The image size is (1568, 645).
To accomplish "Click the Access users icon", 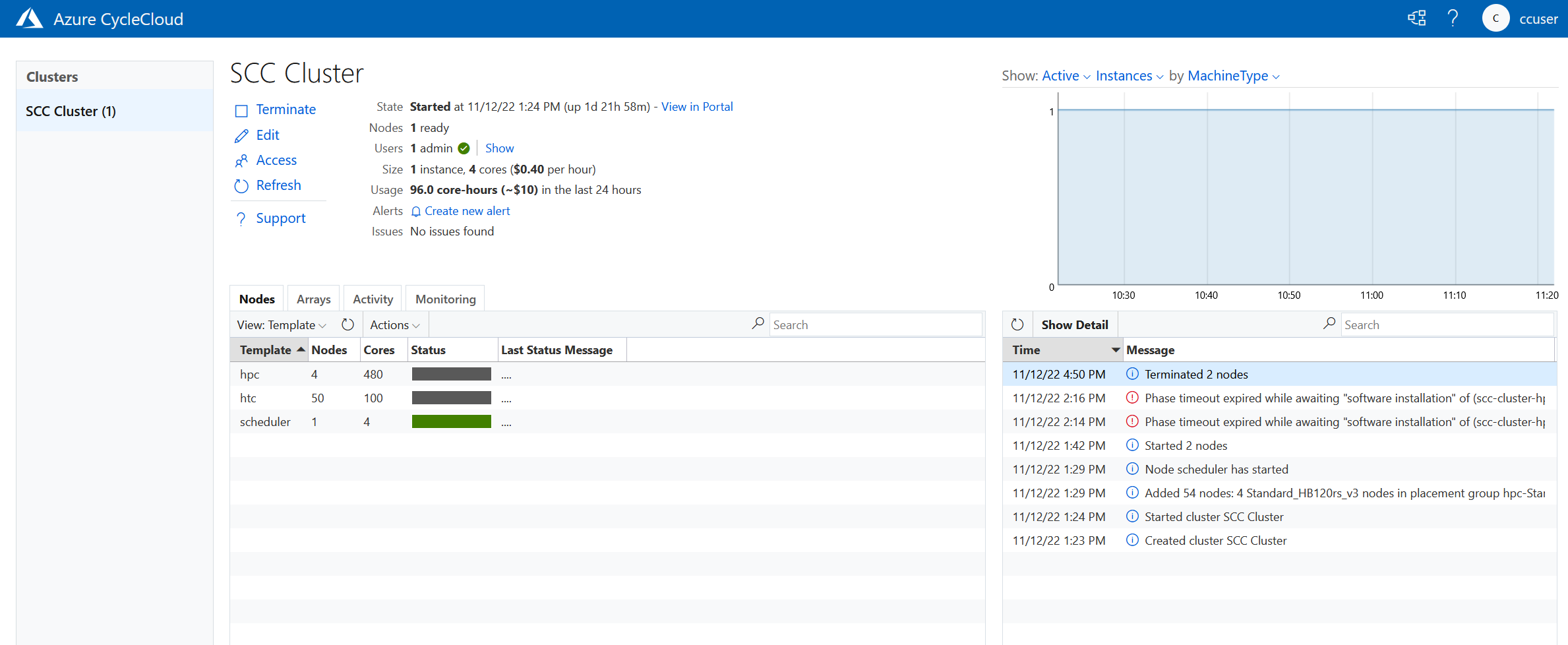I will 241,161.
